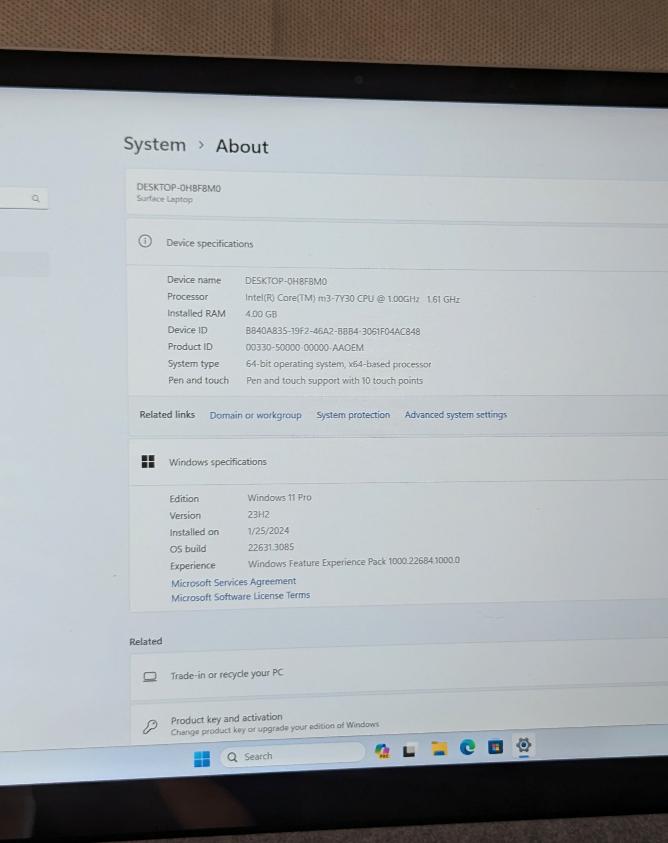This screenshot has height=843, width=668.
Task: Click the Device specifications info icon
Action: click(145, 241)
